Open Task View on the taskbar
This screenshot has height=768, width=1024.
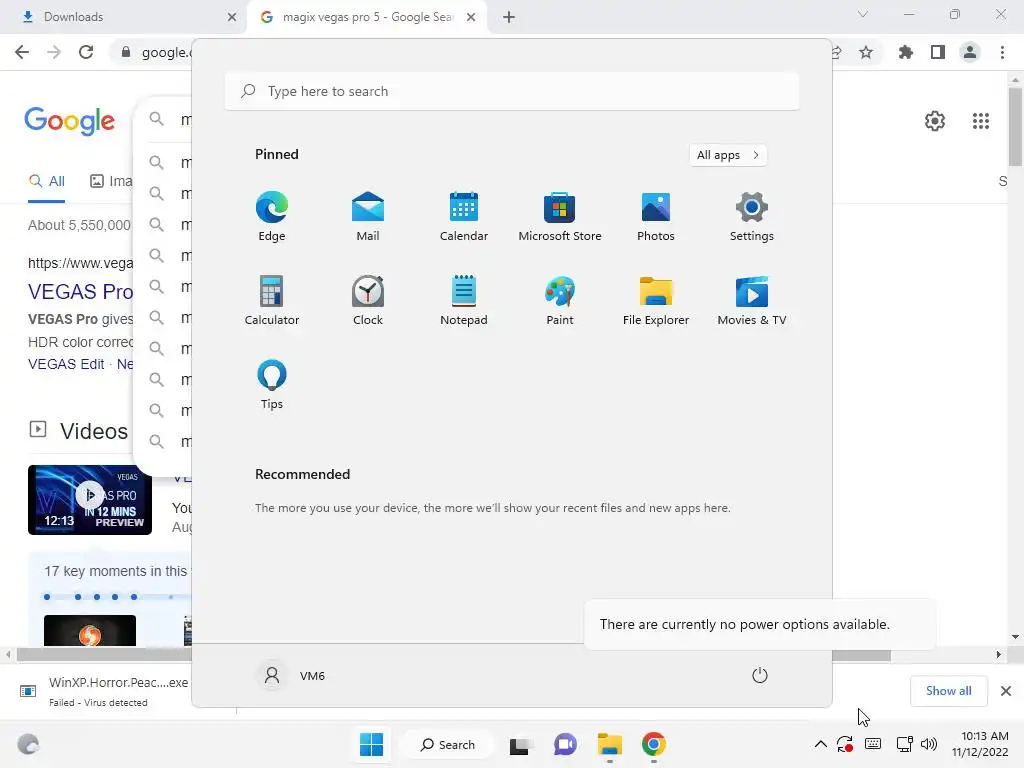tap(520, 744)
